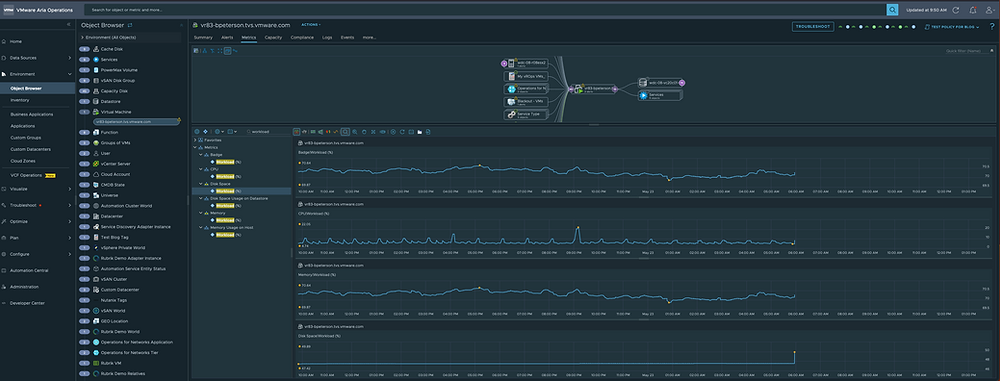Viewport: 1000px width, 381px height.
Task: Refresh data using the top refresh icon
Action: 955,10
